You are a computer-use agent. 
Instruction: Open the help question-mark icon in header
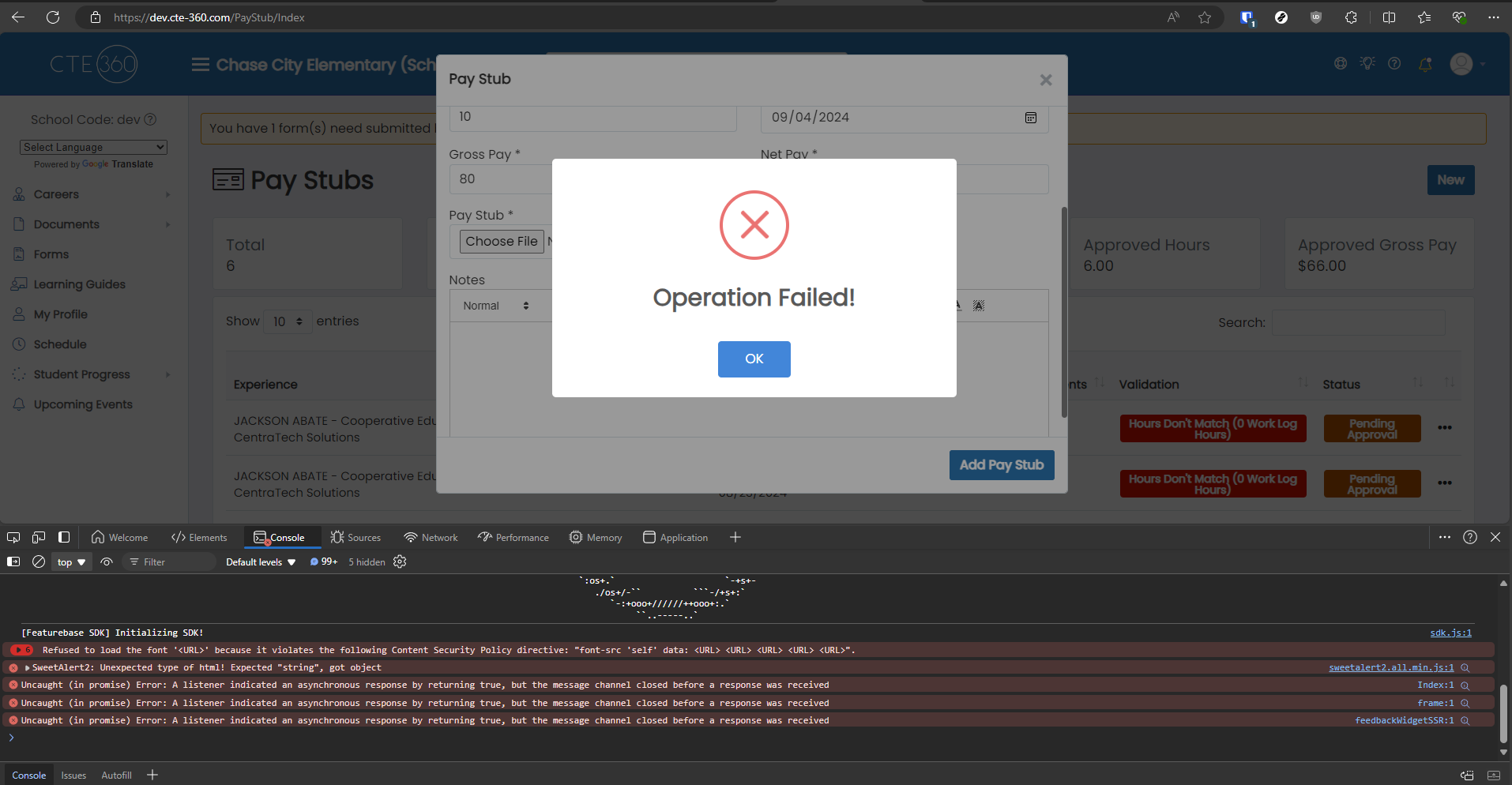pos(1395,64)
